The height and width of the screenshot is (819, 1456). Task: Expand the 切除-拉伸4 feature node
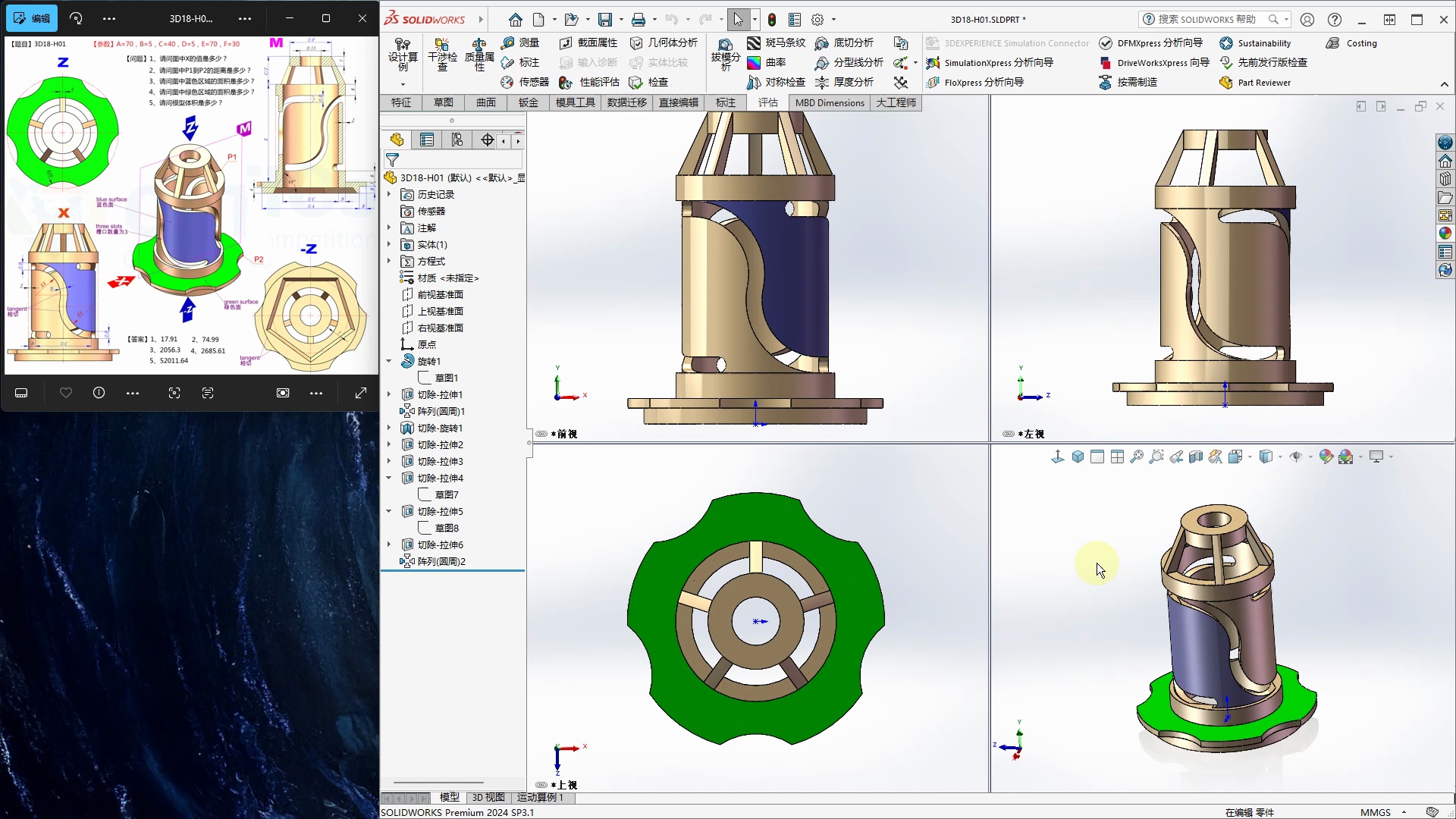pos(389,478)
